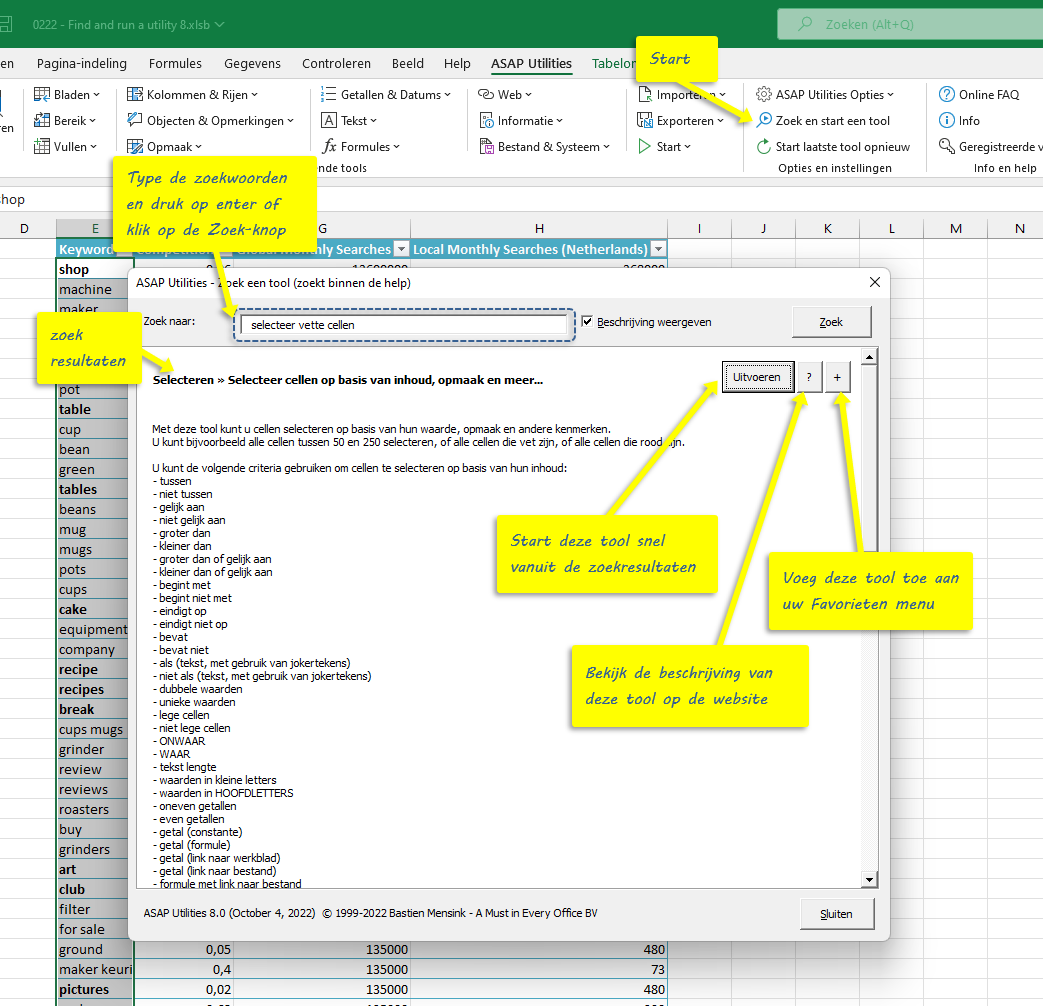Select the cell containing 'equipment'
1043x1006 pixels.
(x=92, y=629)
